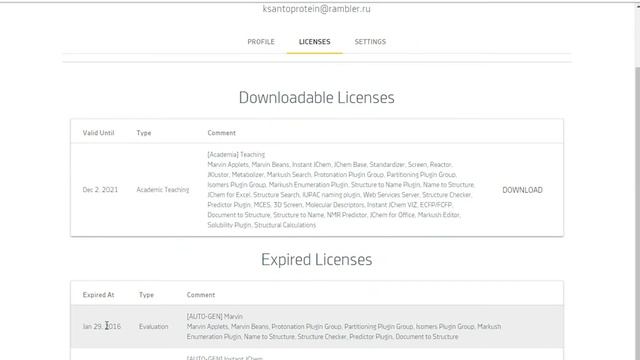Click the 'Expired At' column header
Viewport: 640px width, 360px height.
tap(98, 295)
